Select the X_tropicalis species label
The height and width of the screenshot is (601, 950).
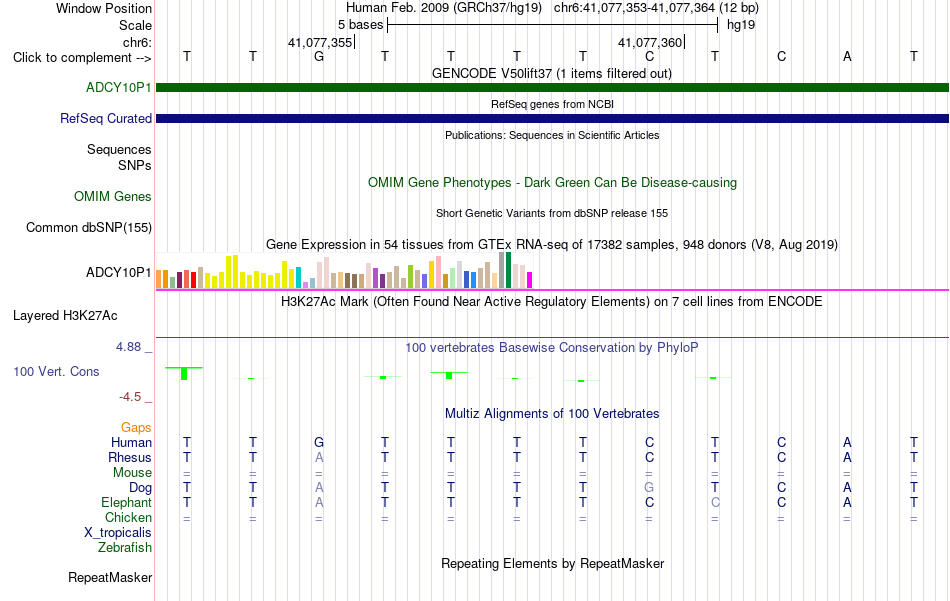[118, 533]
